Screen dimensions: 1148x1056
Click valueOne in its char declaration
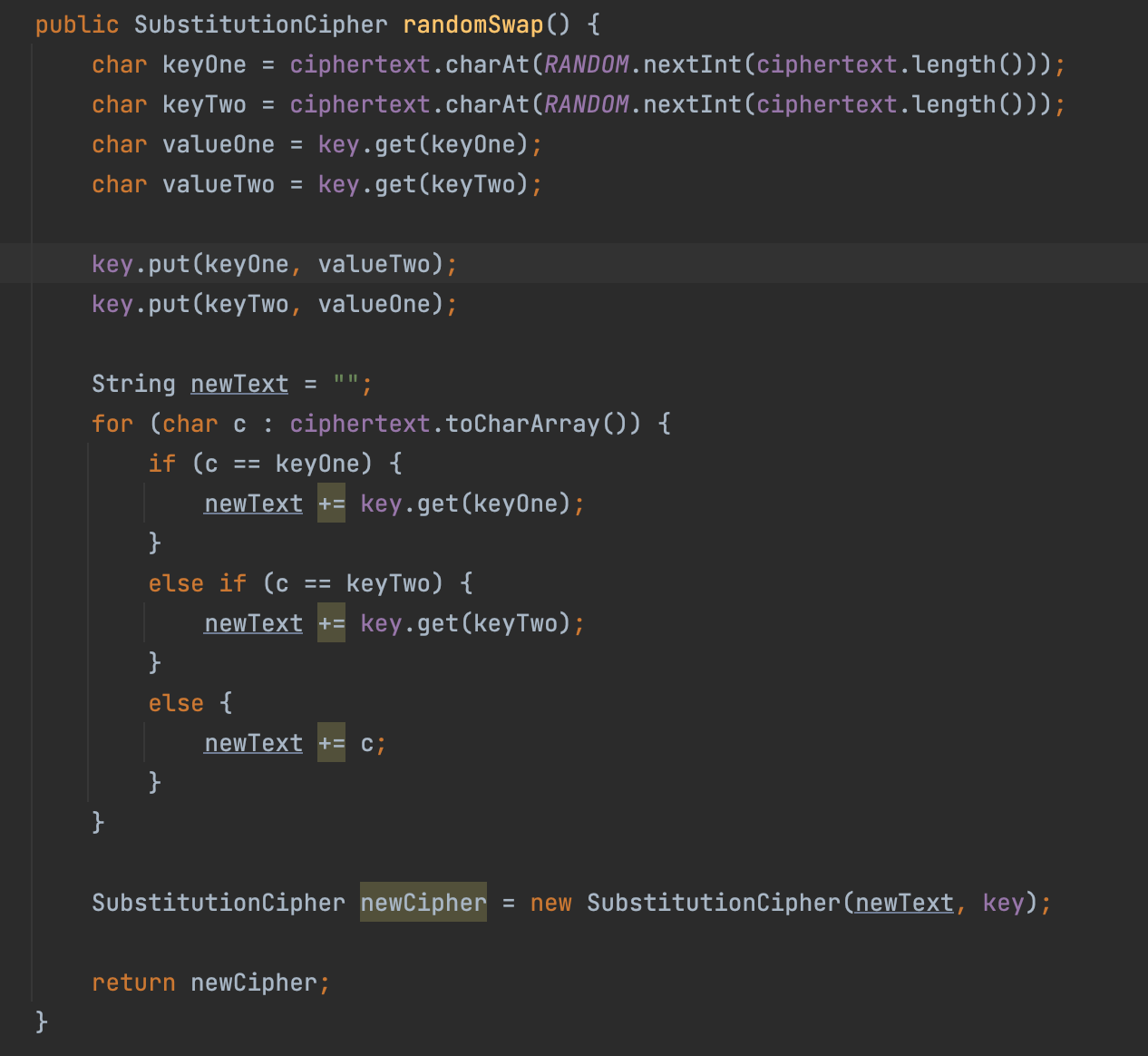tap(218, 144)
